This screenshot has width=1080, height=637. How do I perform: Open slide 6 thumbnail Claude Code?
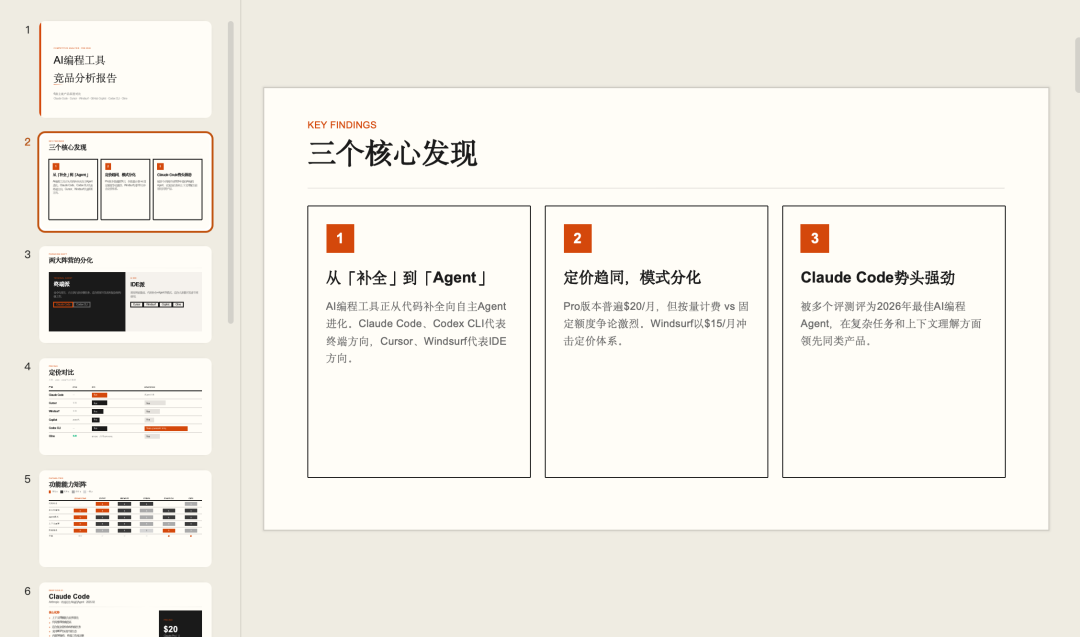click(x=125, y=609)
